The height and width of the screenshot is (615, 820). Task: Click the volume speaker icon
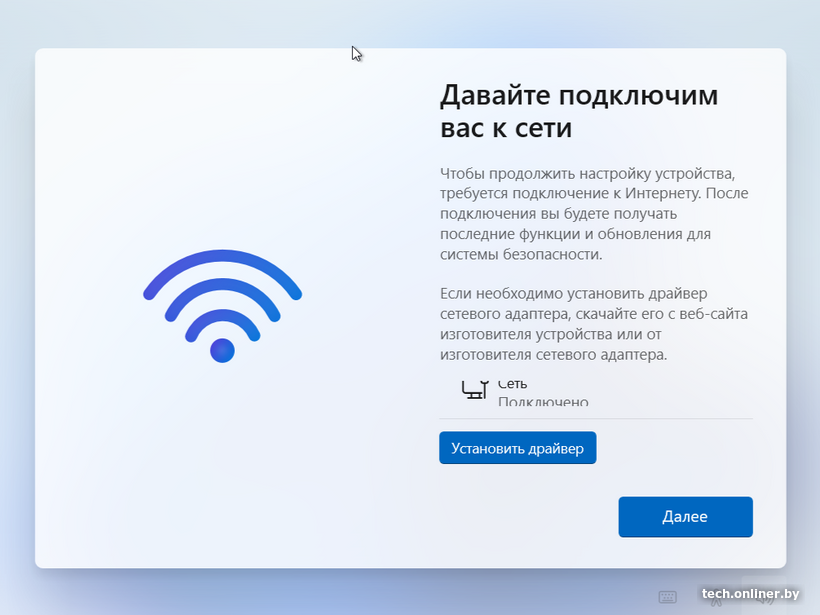pyautogui.click(x=765, y=598)
